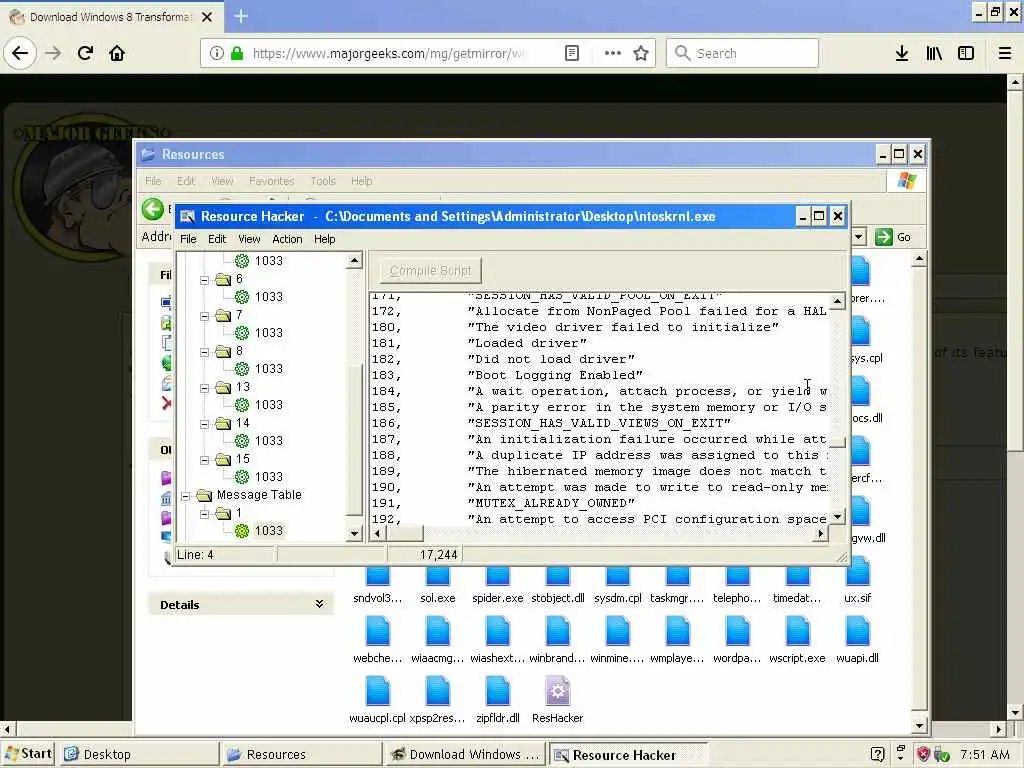Expand the Details panel chevron
Viewport: 1024px width, 768px height.
point(319,604)
